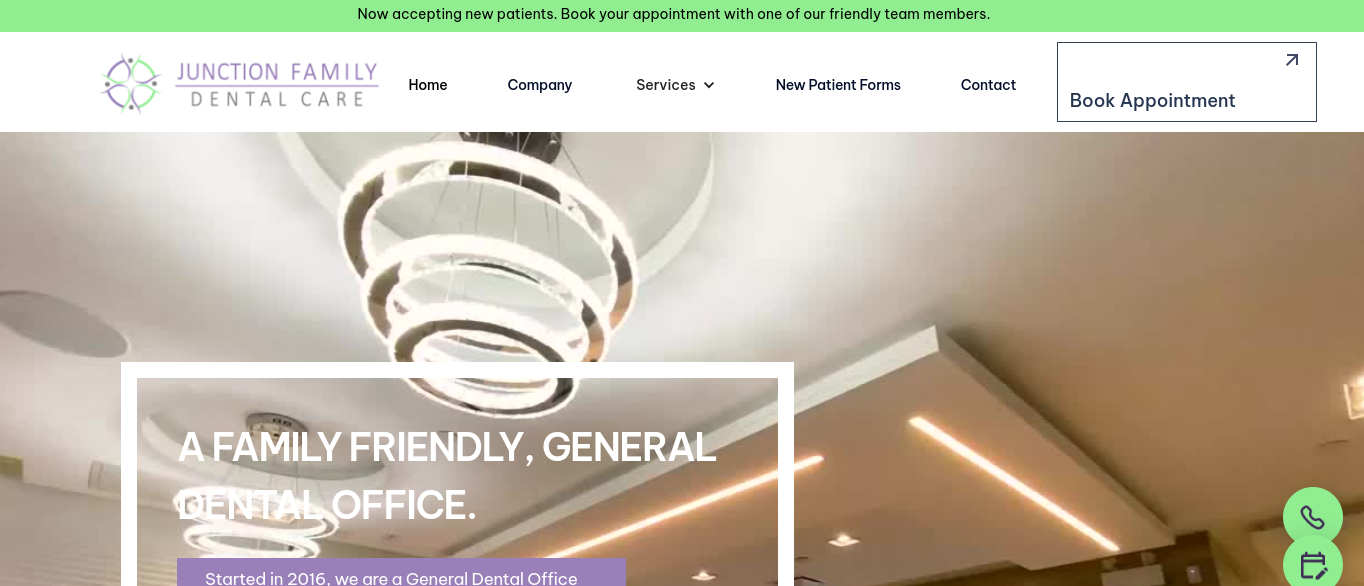This screenshot has width=1364, height=586.
Task: Open the Company navigation item
Action: pos(540,85)
